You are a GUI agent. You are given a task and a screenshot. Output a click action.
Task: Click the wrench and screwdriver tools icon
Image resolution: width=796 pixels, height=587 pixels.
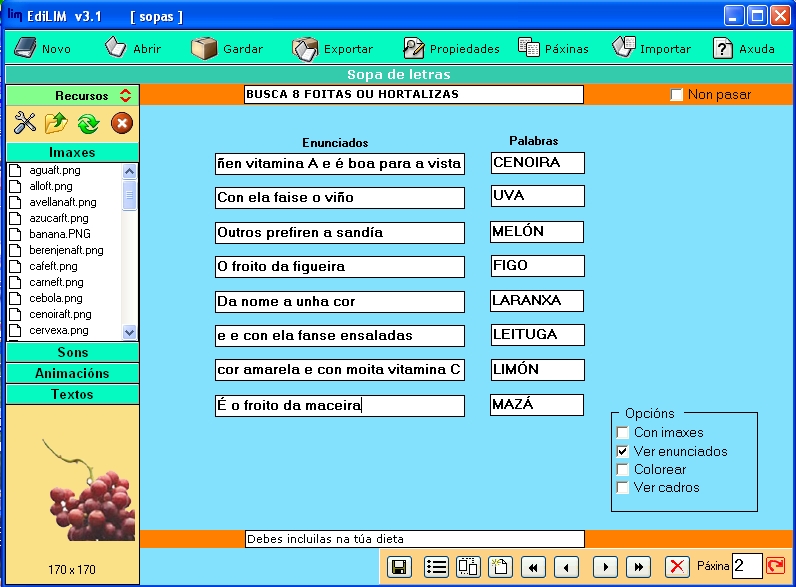pyautogui.click(x=25, y=123)
